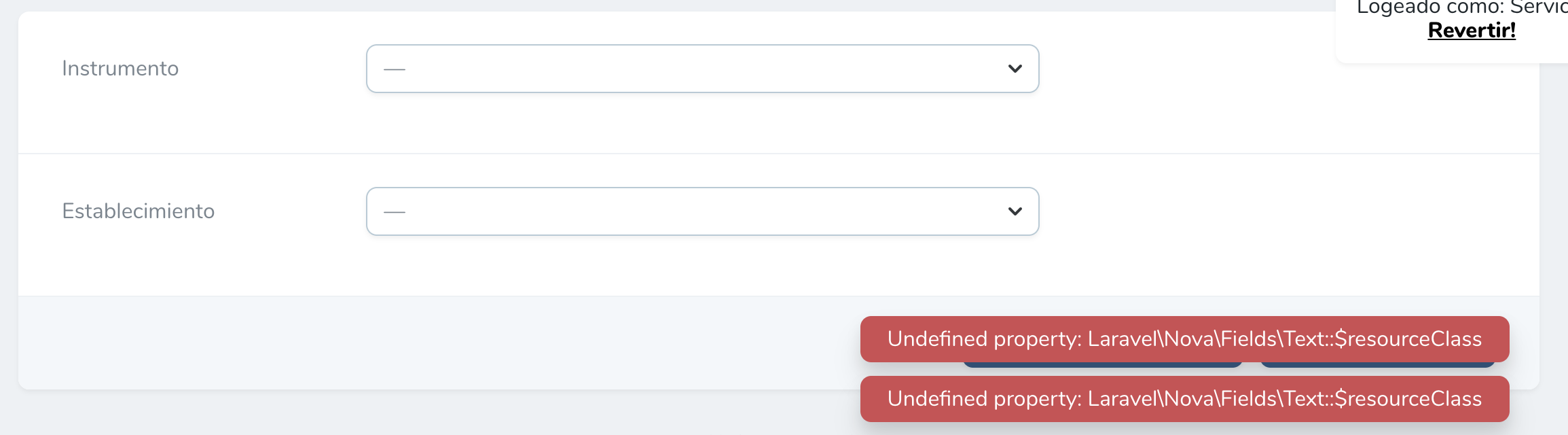Dismiss the top 'Undefined property' error toast
1568x435 pixels.
(x=1184, y=338)
